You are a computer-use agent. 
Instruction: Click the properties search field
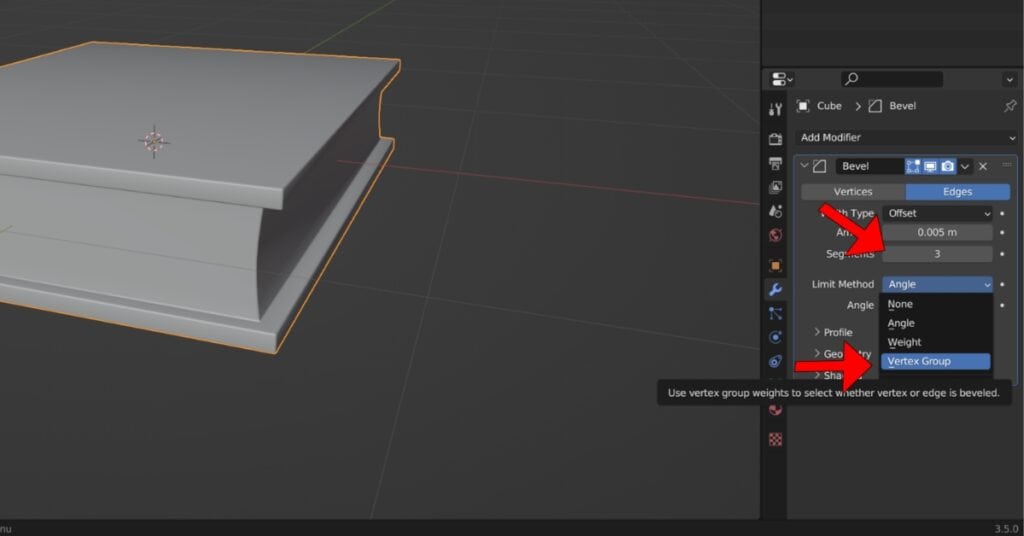click(892, 79)
